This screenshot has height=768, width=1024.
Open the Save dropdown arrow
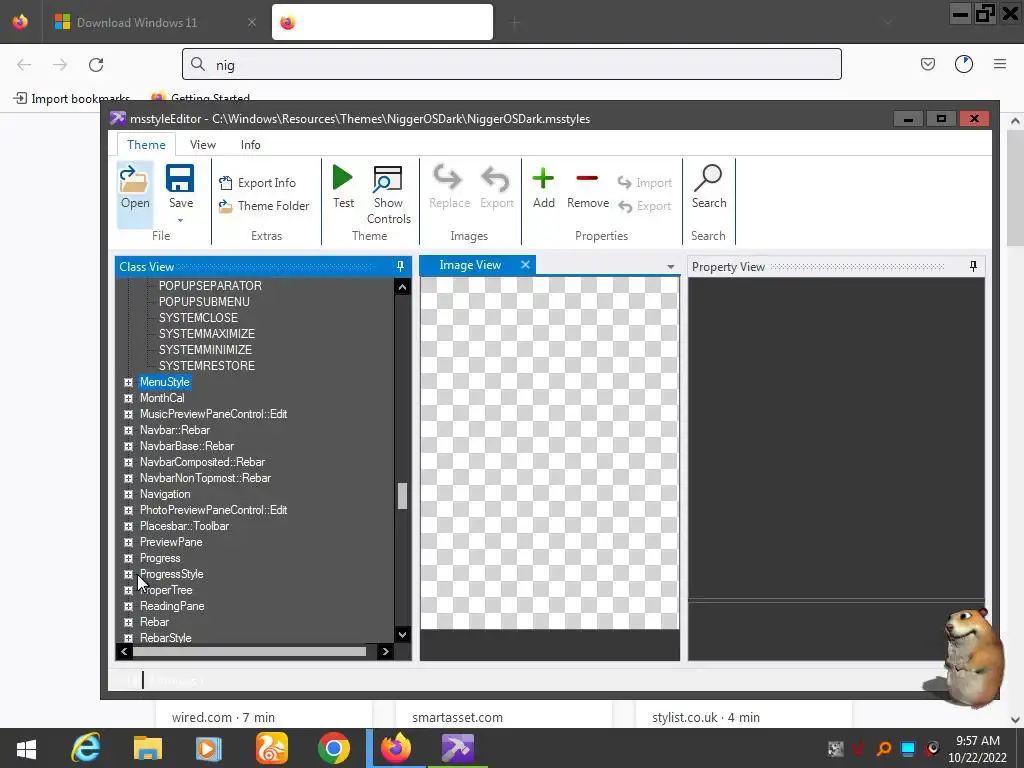[180, 220]
